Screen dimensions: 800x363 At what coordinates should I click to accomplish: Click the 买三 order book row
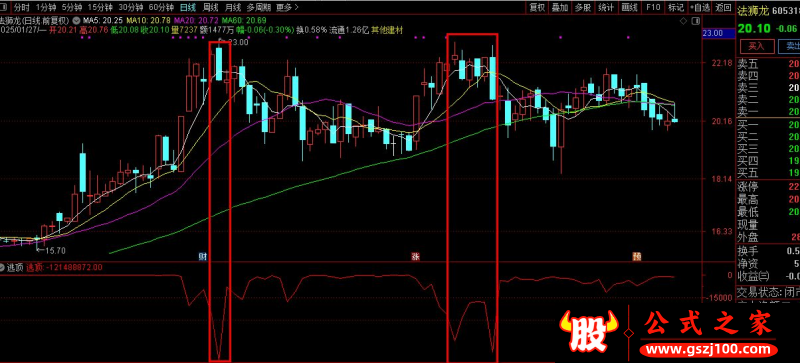pos(768,149)
